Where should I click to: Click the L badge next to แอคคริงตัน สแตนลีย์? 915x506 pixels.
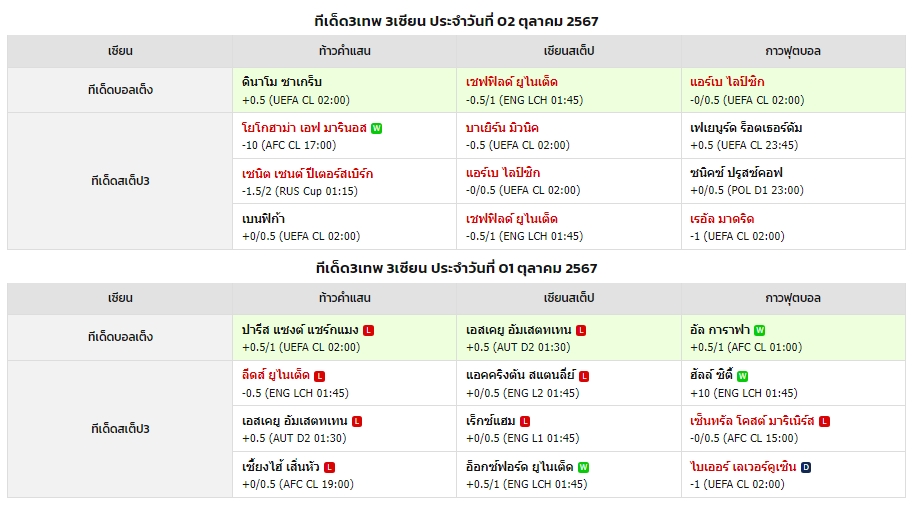click(x=584, y=376)
